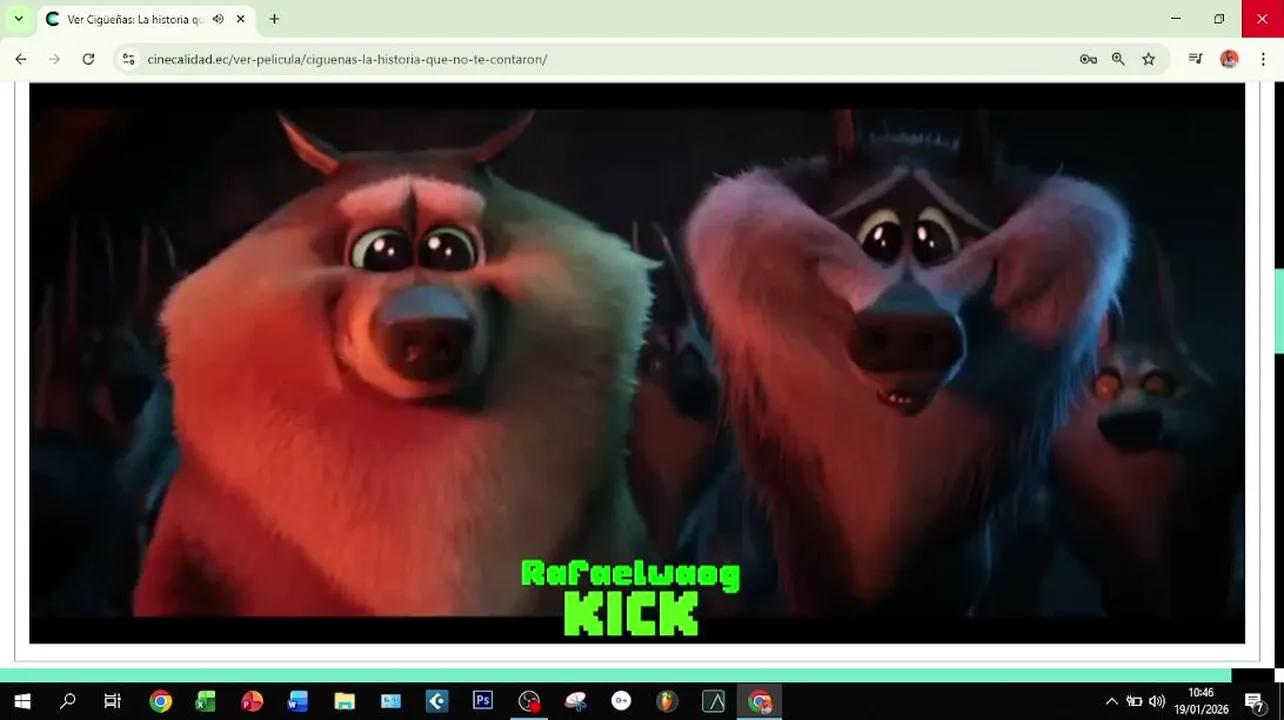Viewport: 1284px width, 720px height.
Task: Click the page vertical scrollbar
Action: [1278, 310]
